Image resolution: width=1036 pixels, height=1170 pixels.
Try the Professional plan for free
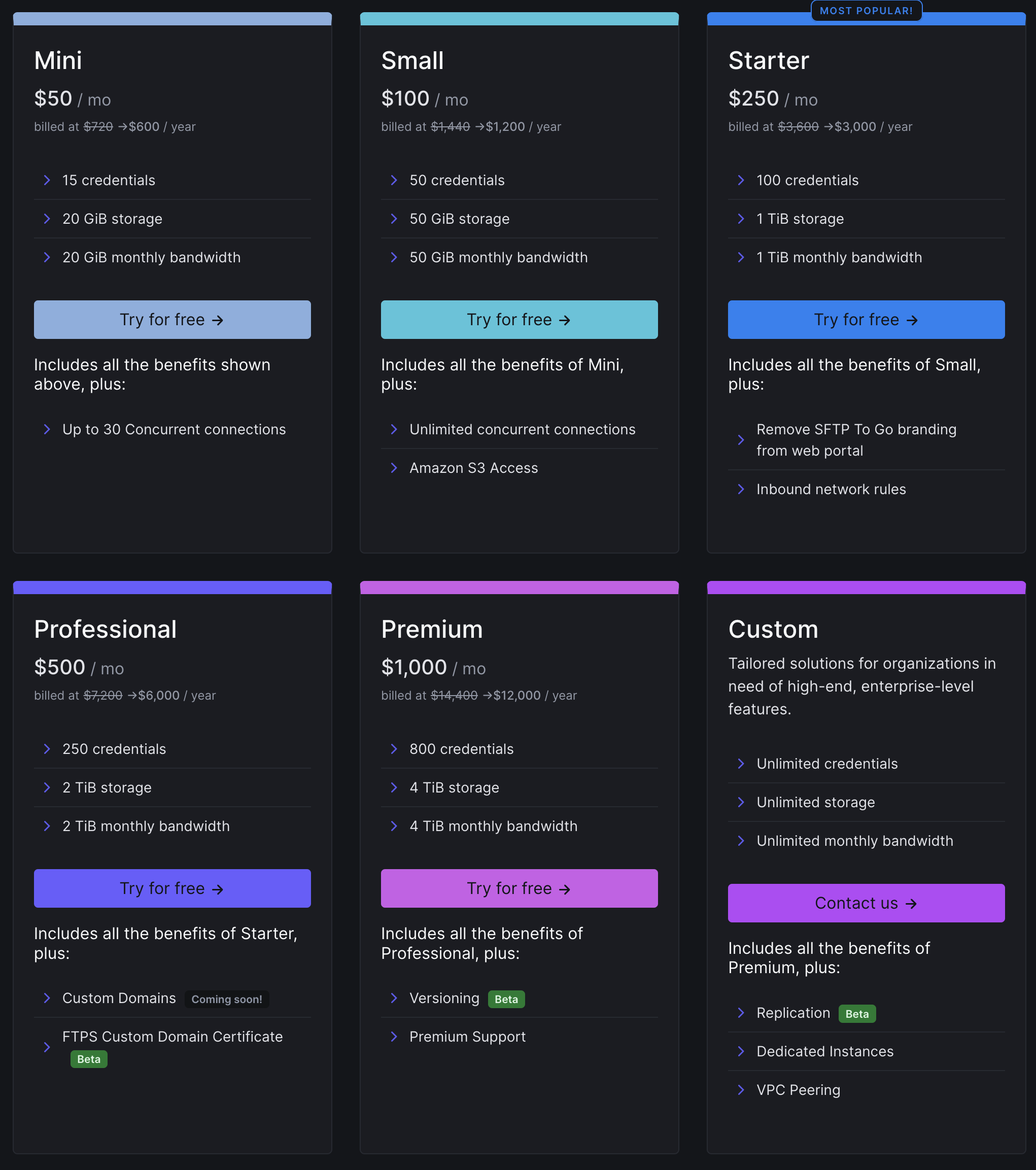pyautogui.click(x=172, y=888)
